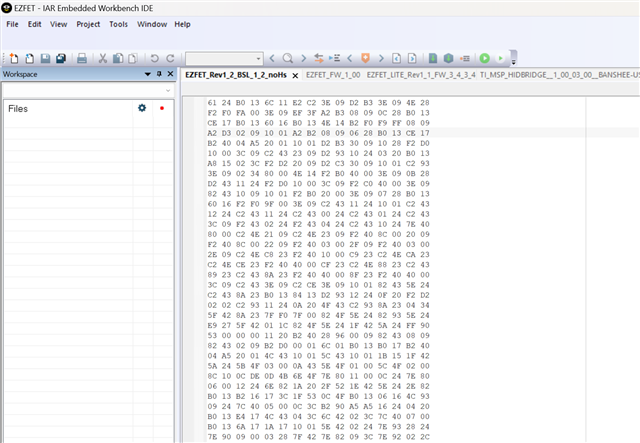The image size is (640, 443).
Task: Click the New Document toolbar icon
Action: click(14, 58)
